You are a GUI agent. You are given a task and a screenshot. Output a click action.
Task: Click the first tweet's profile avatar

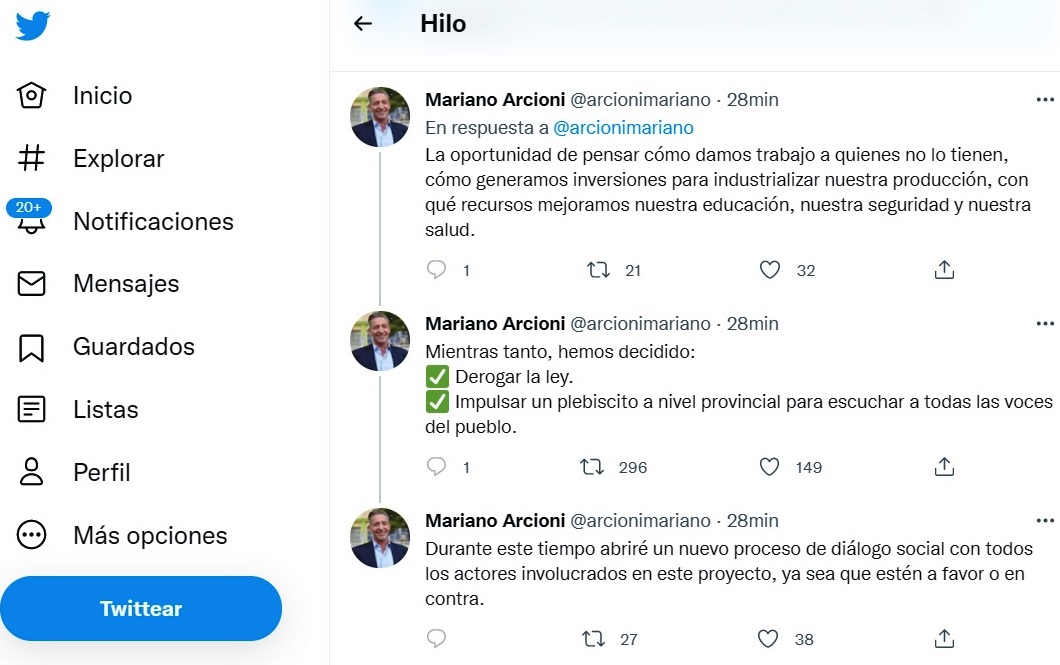tap(380, 117)
